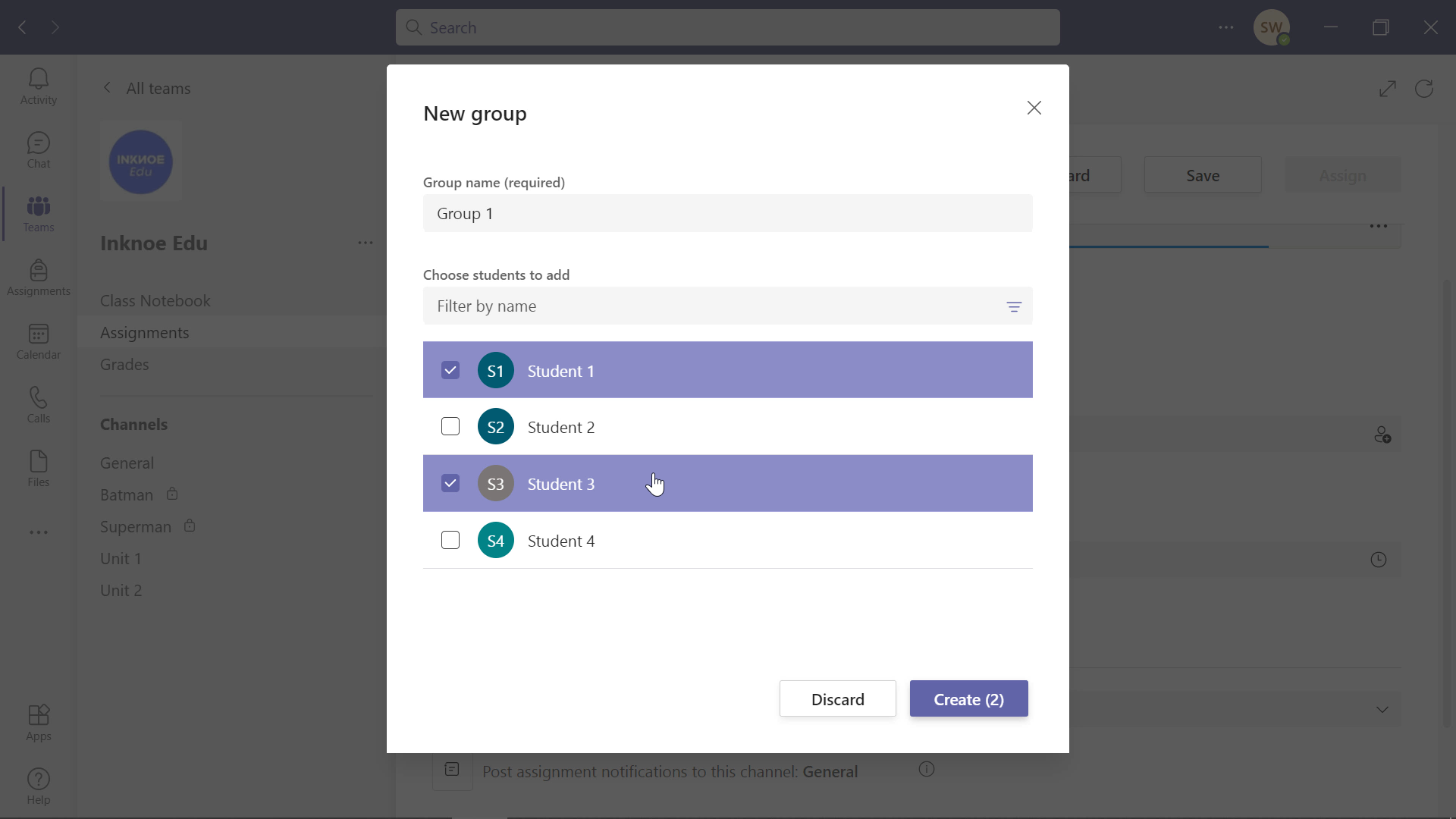The image size is (1456, 819).
Task: Enable Student 2 checkbox
Action: 450,427
